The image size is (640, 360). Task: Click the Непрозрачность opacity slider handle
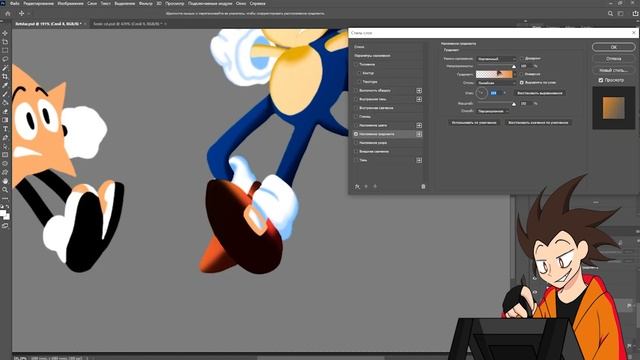coord(514,67)
